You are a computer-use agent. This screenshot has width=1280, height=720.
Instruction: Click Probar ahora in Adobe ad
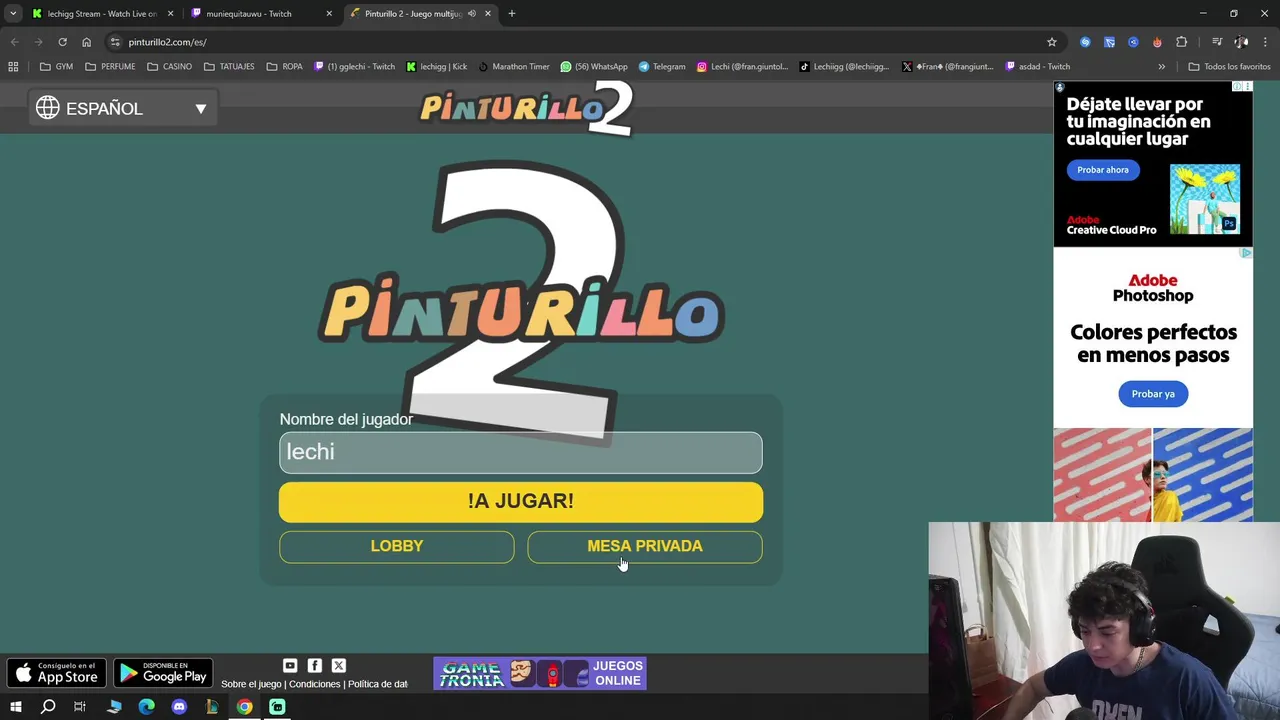tap(1103, 170)
